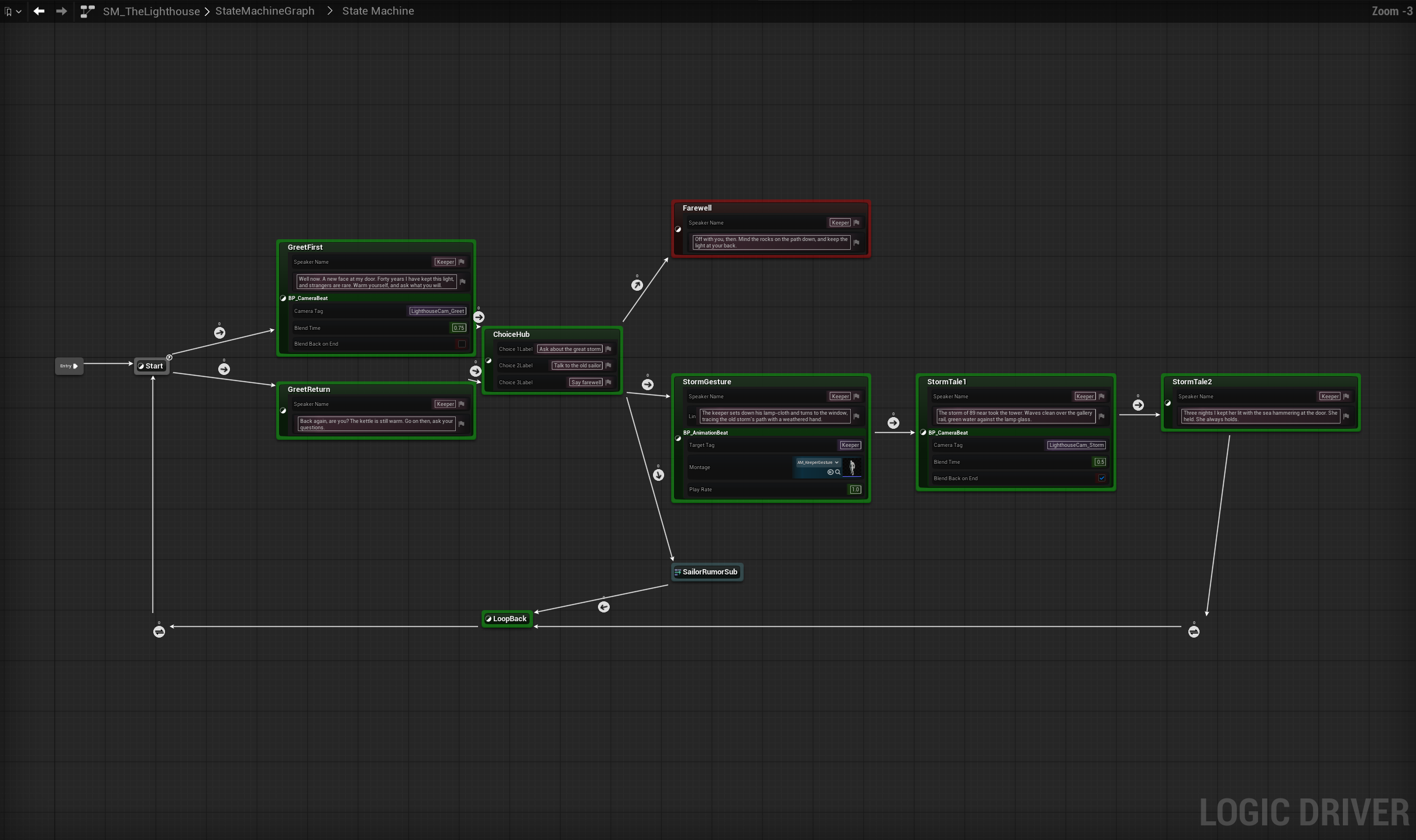Click the 'Talk to the old sailor' choice field
This screenshot has width=1416, height=840.
pyautogui.click(x=578, y=366)
